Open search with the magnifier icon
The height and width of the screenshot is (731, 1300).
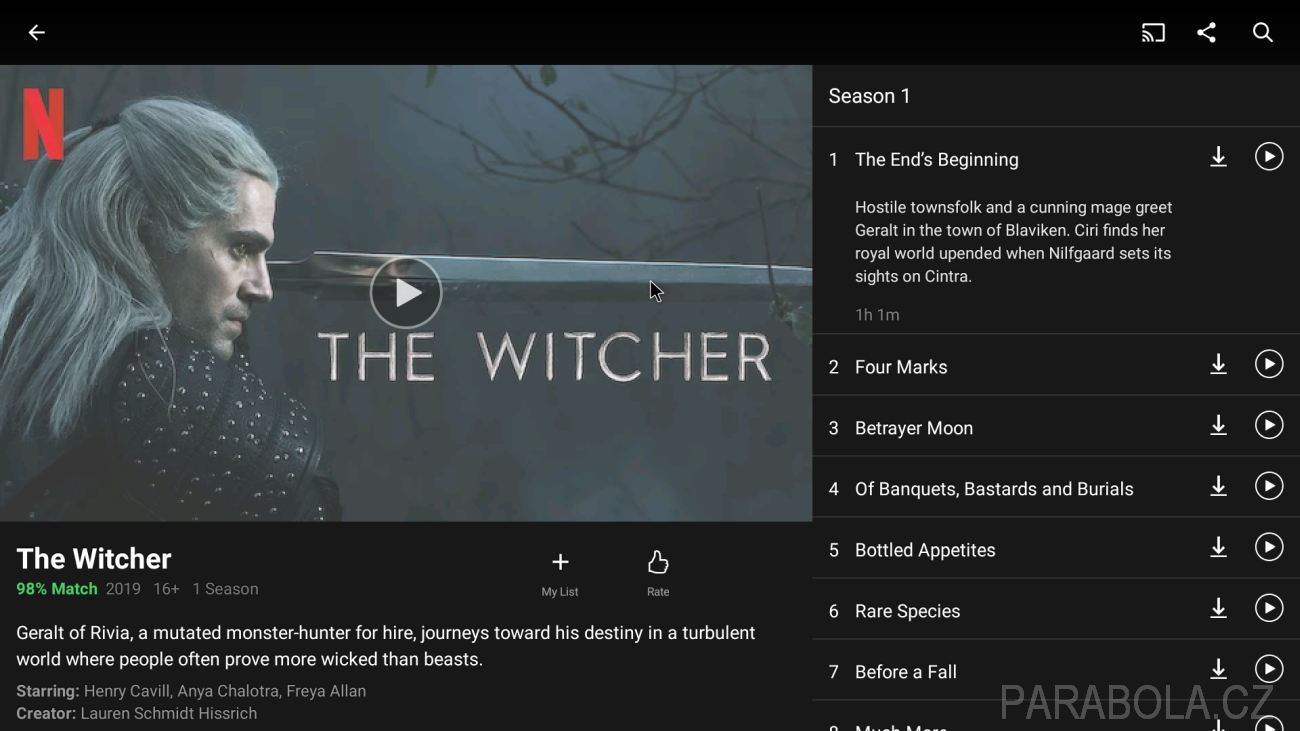point(1263,33)
